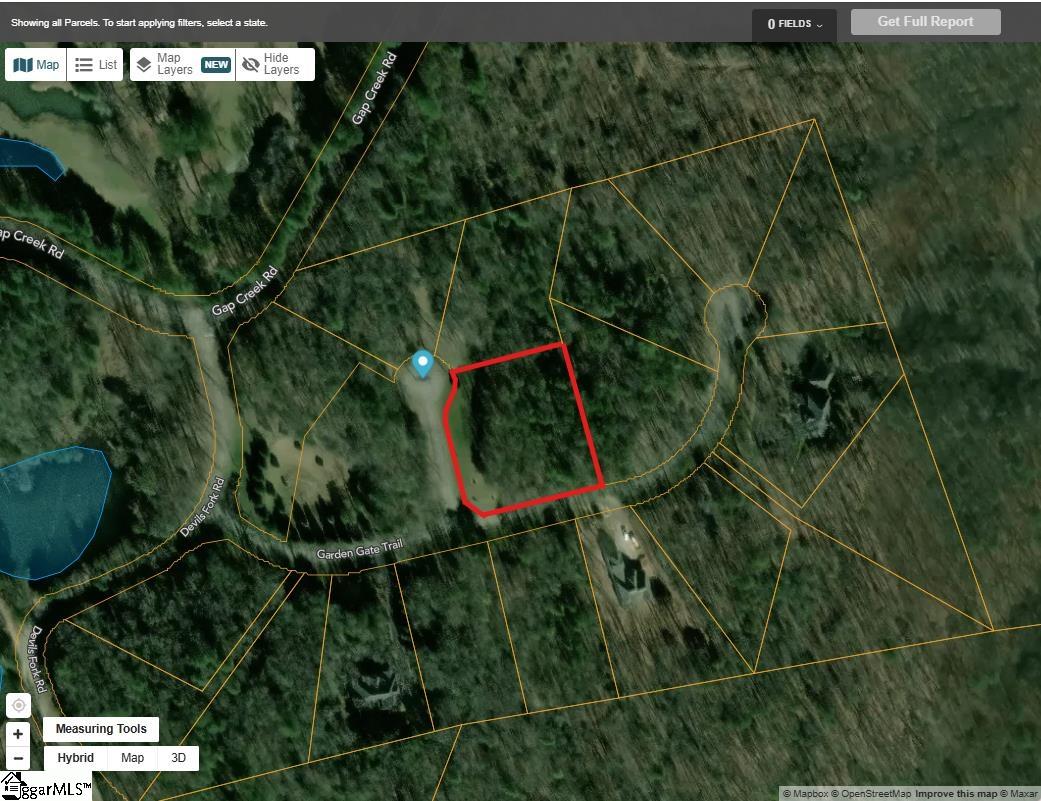Click the red highlighted parcel

click(524, 430)
